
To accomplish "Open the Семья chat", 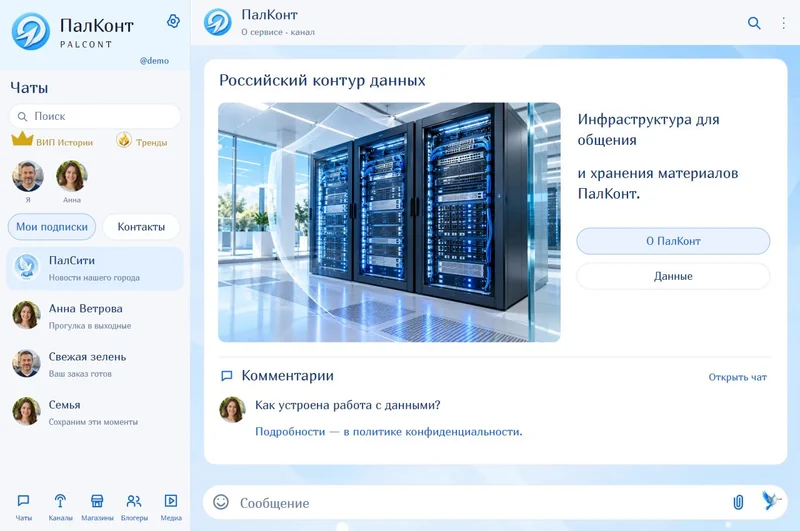I will pos(95,412).
